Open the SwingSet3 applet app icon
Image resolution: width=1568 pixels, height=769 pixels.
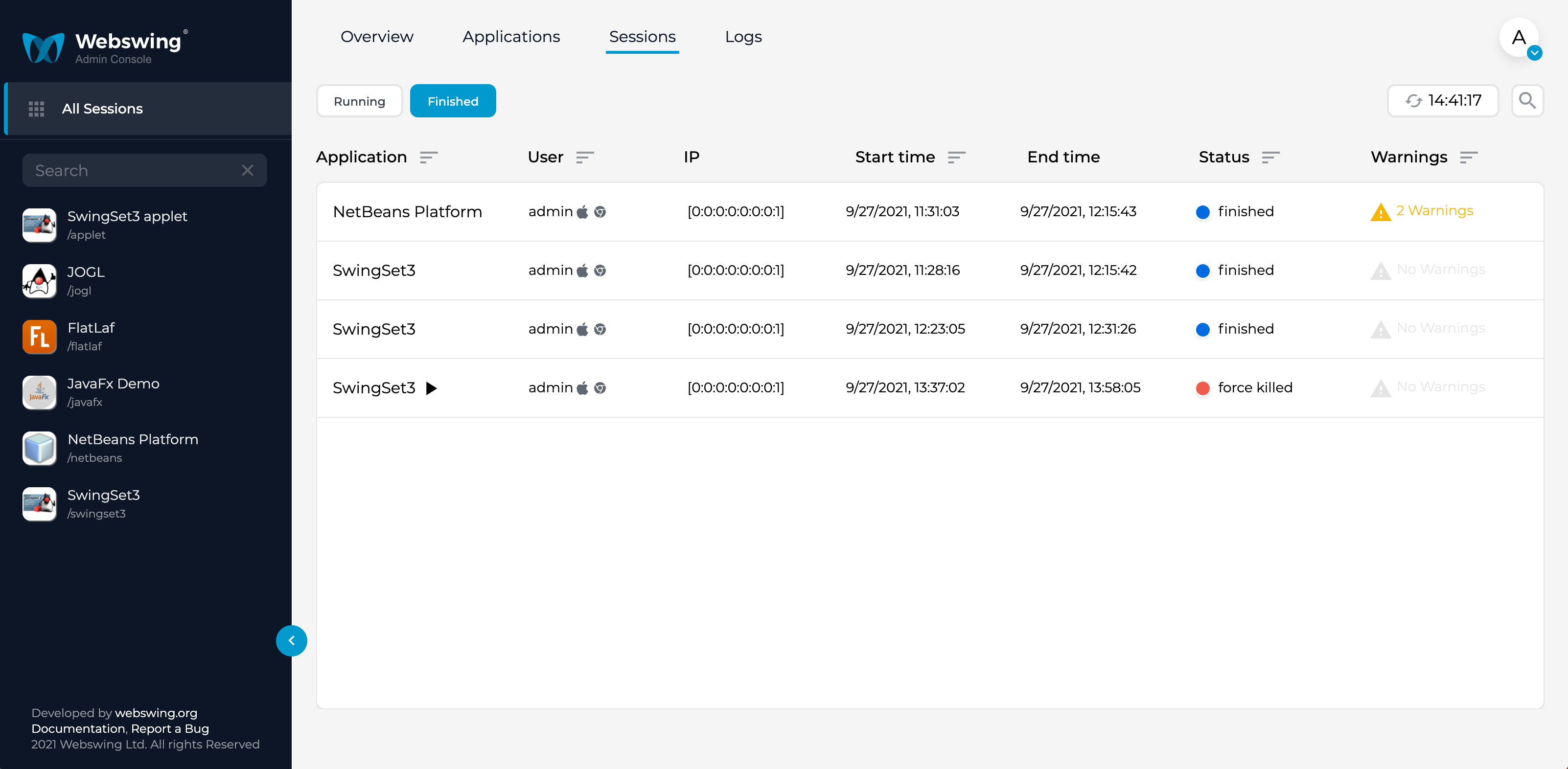pos(40,225)
